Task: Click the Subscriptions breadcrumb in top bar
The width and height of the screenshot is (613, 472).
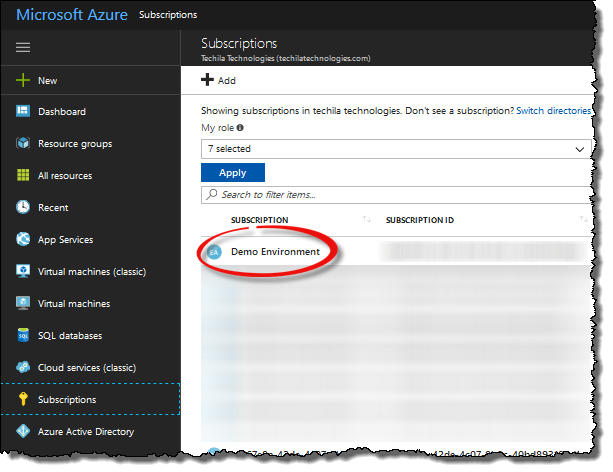Action: 168,15
